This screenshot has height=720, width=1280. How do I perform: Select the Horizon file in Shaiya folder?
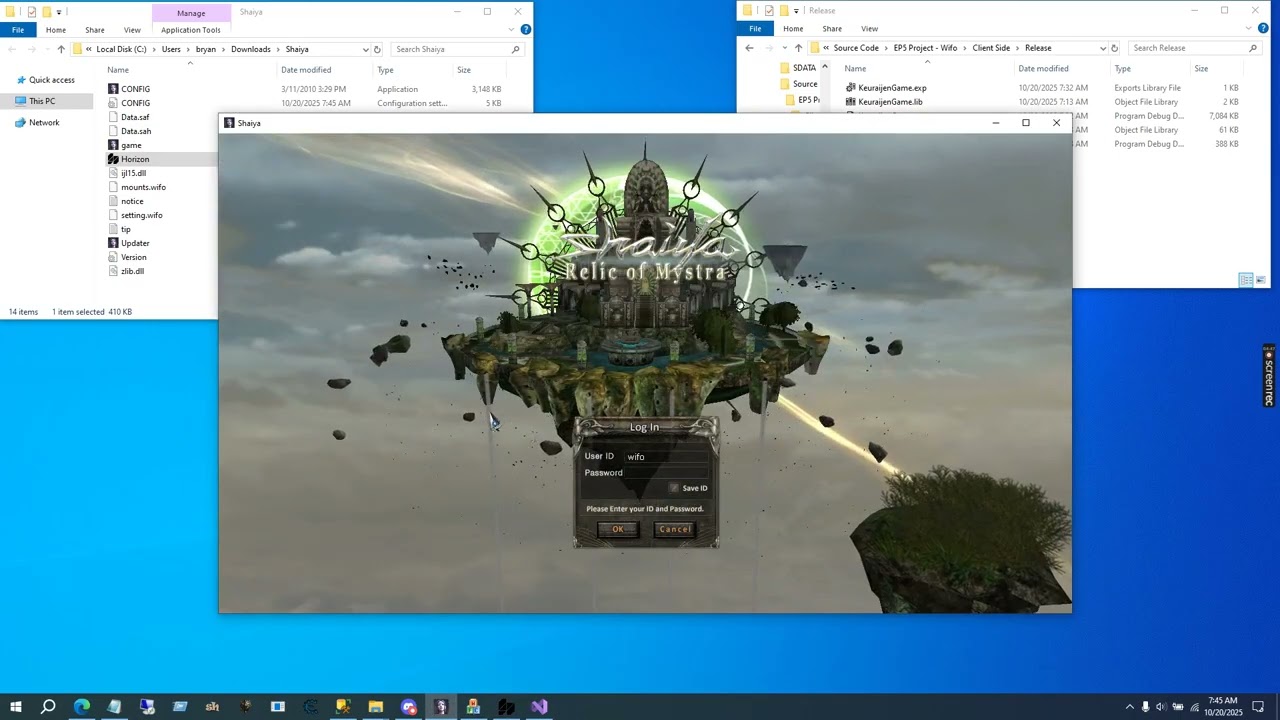coord(135,159)
